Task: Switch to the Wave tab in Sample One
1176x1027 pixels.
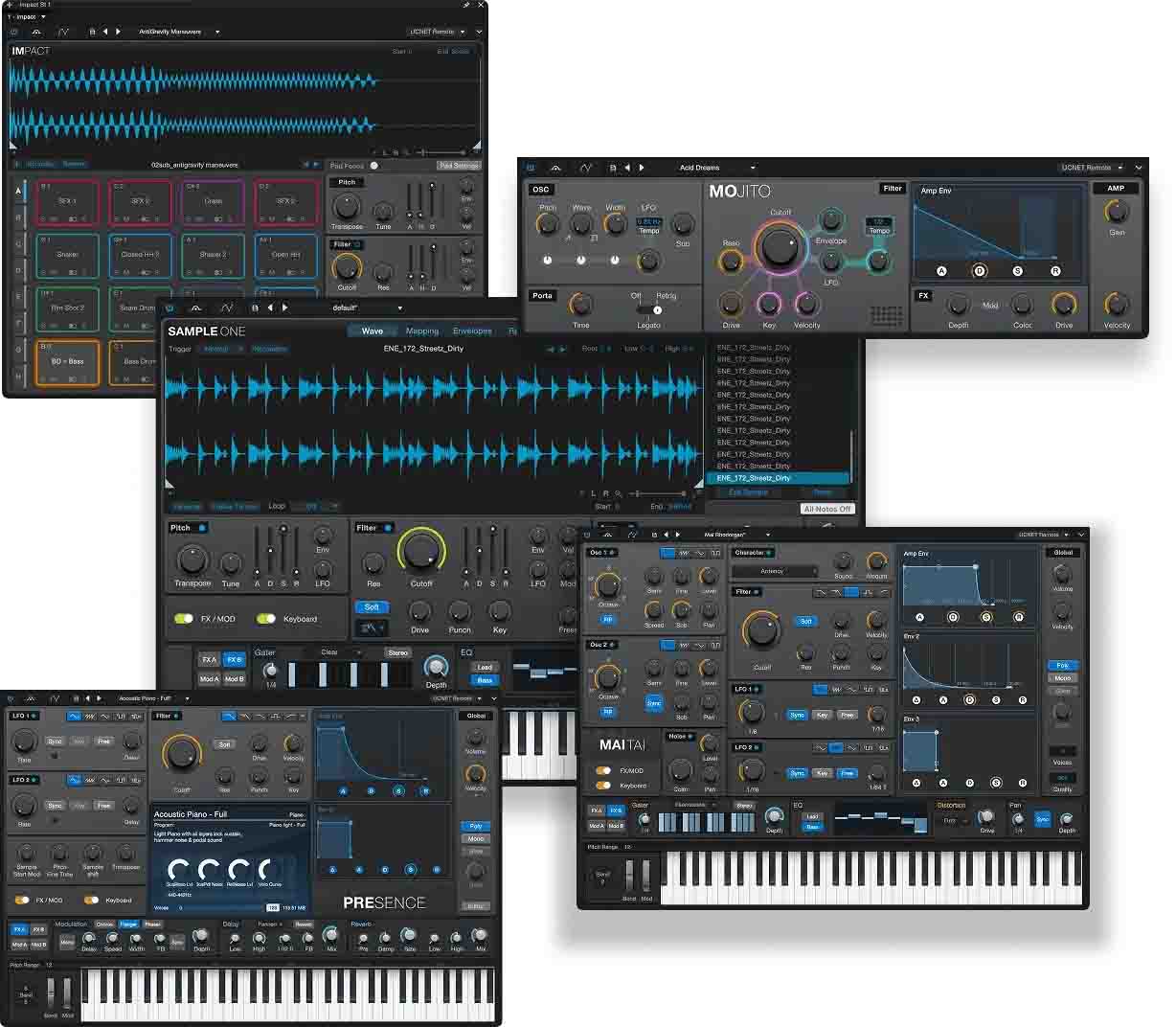Action: click(373, 331)
